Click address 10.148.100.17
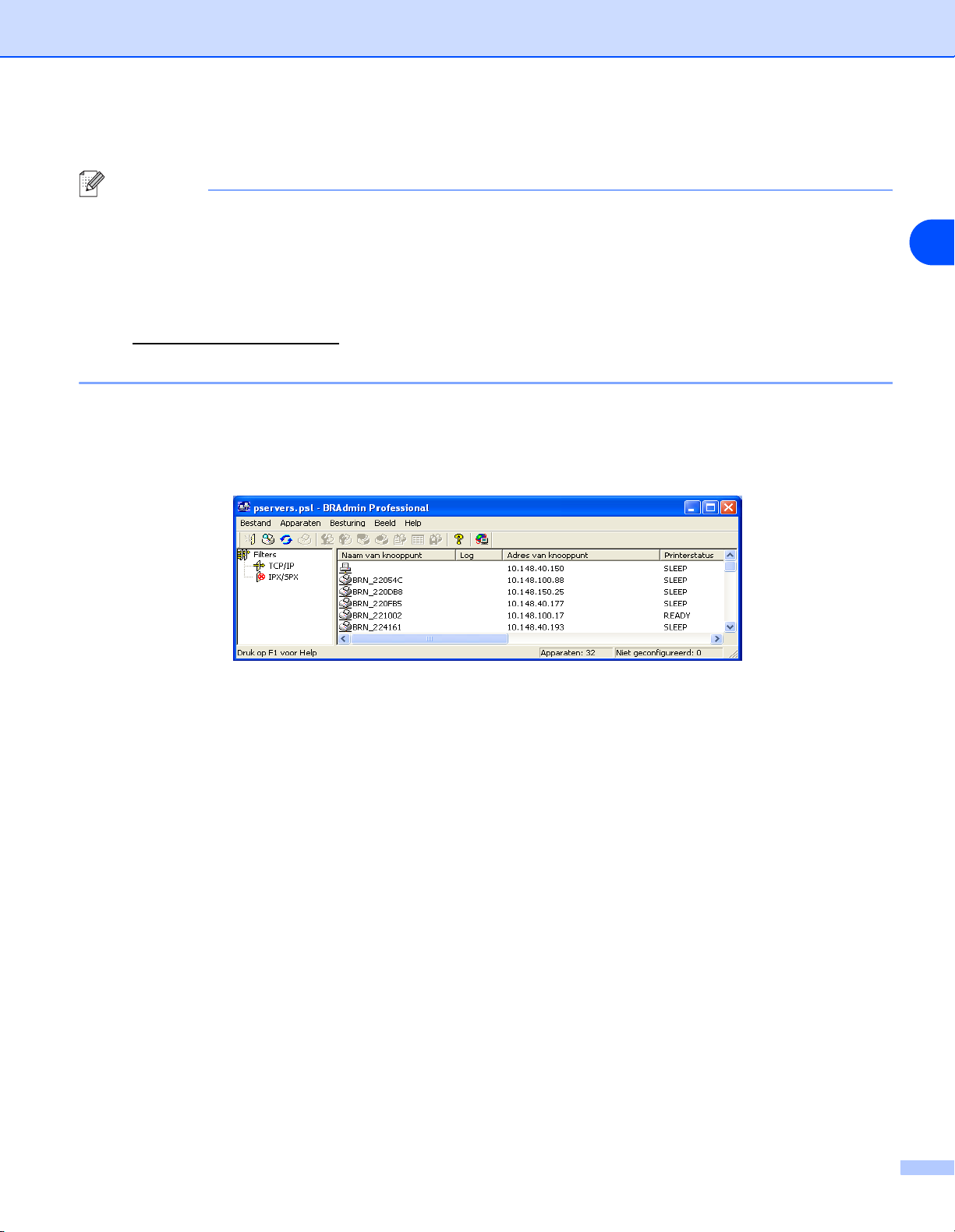 click(536, 616)
